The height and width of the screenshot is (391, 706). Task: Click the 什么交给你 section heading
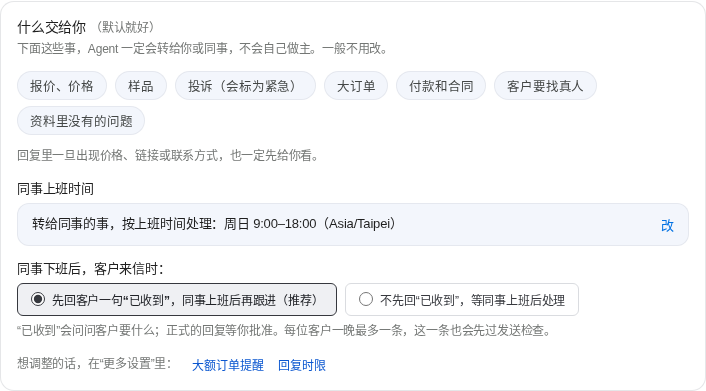(x=51, y=27)
